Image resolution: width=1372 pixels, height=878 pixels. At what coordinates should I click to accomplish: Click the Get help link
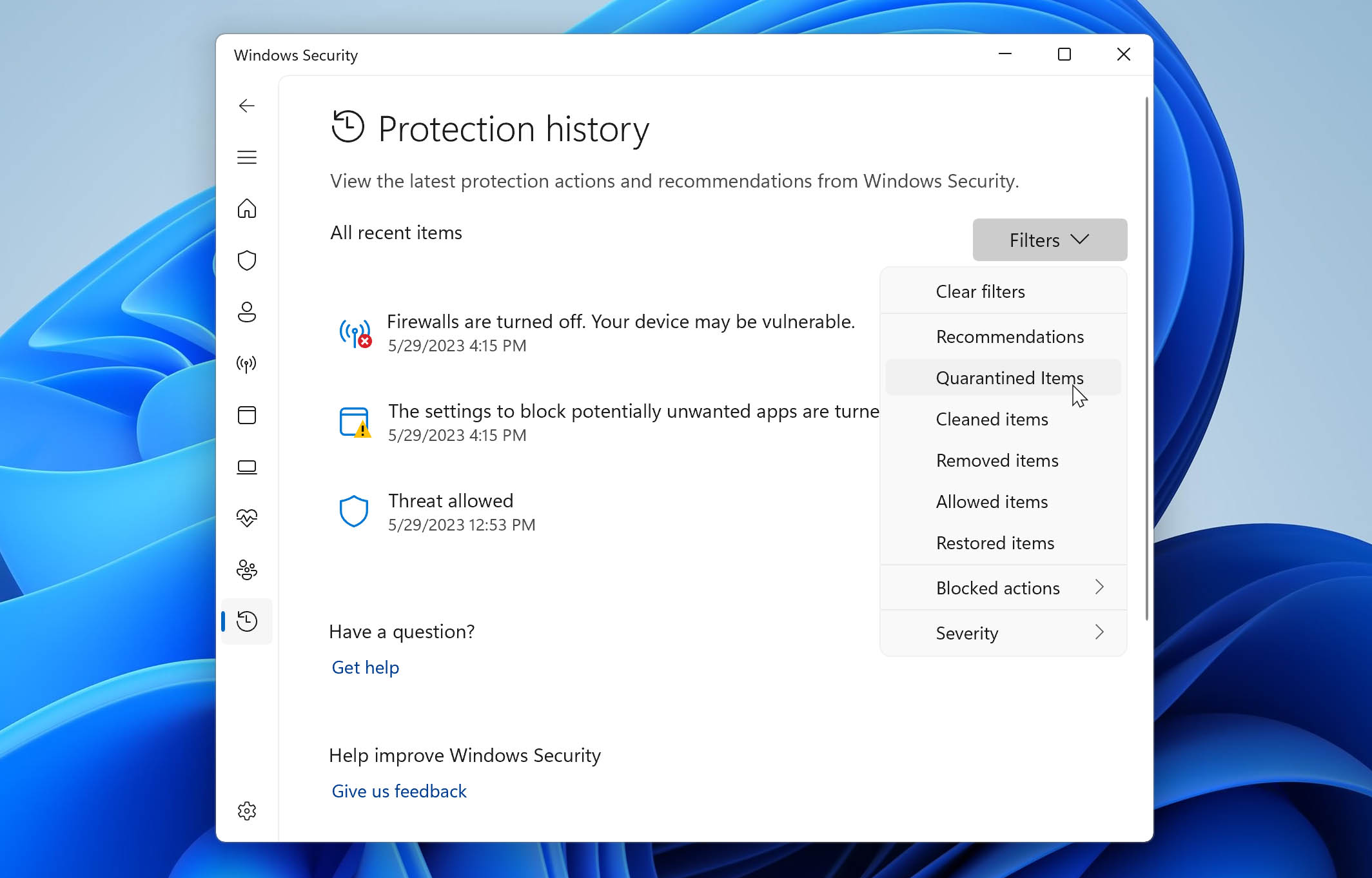point(365,667)
